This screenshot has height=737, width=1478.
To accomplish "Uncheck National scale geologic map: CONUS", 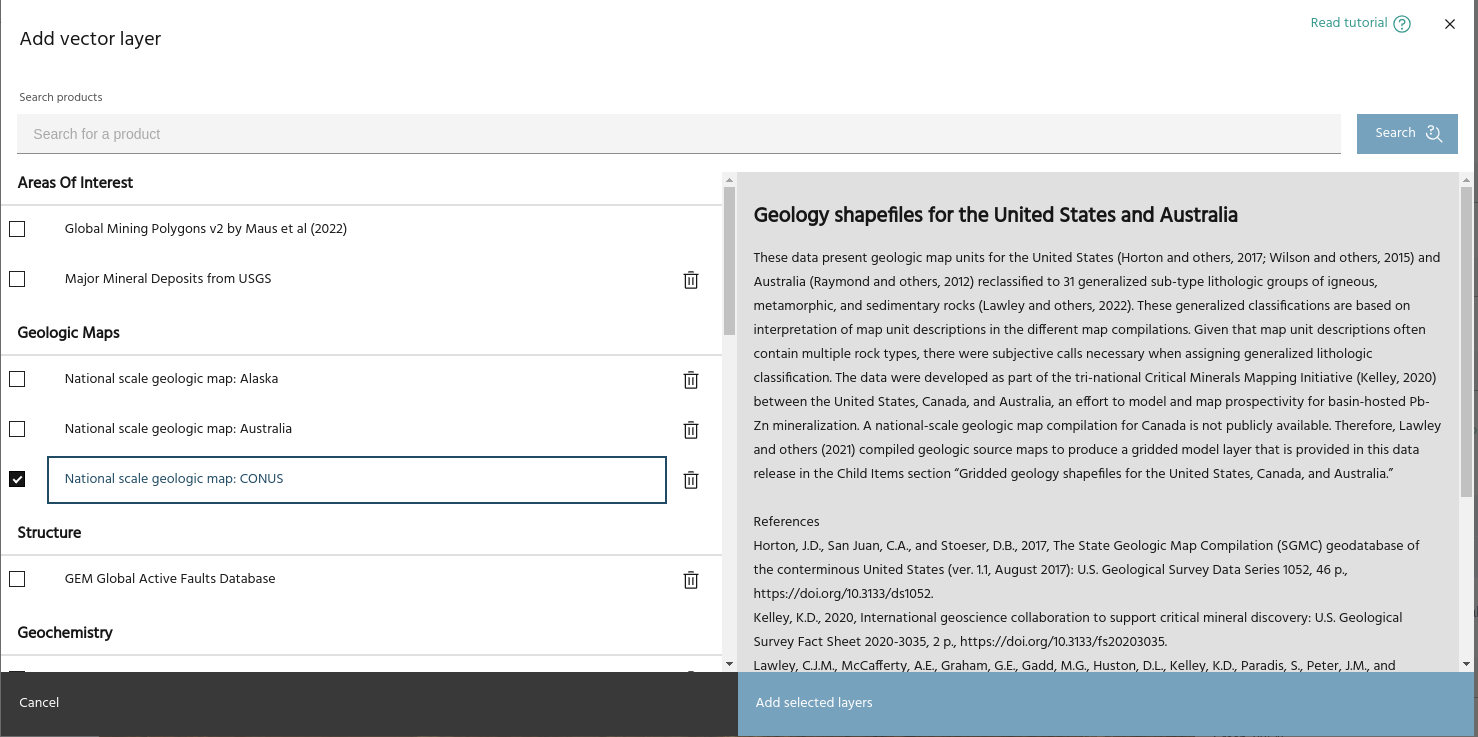I will [x=17, y=479].
